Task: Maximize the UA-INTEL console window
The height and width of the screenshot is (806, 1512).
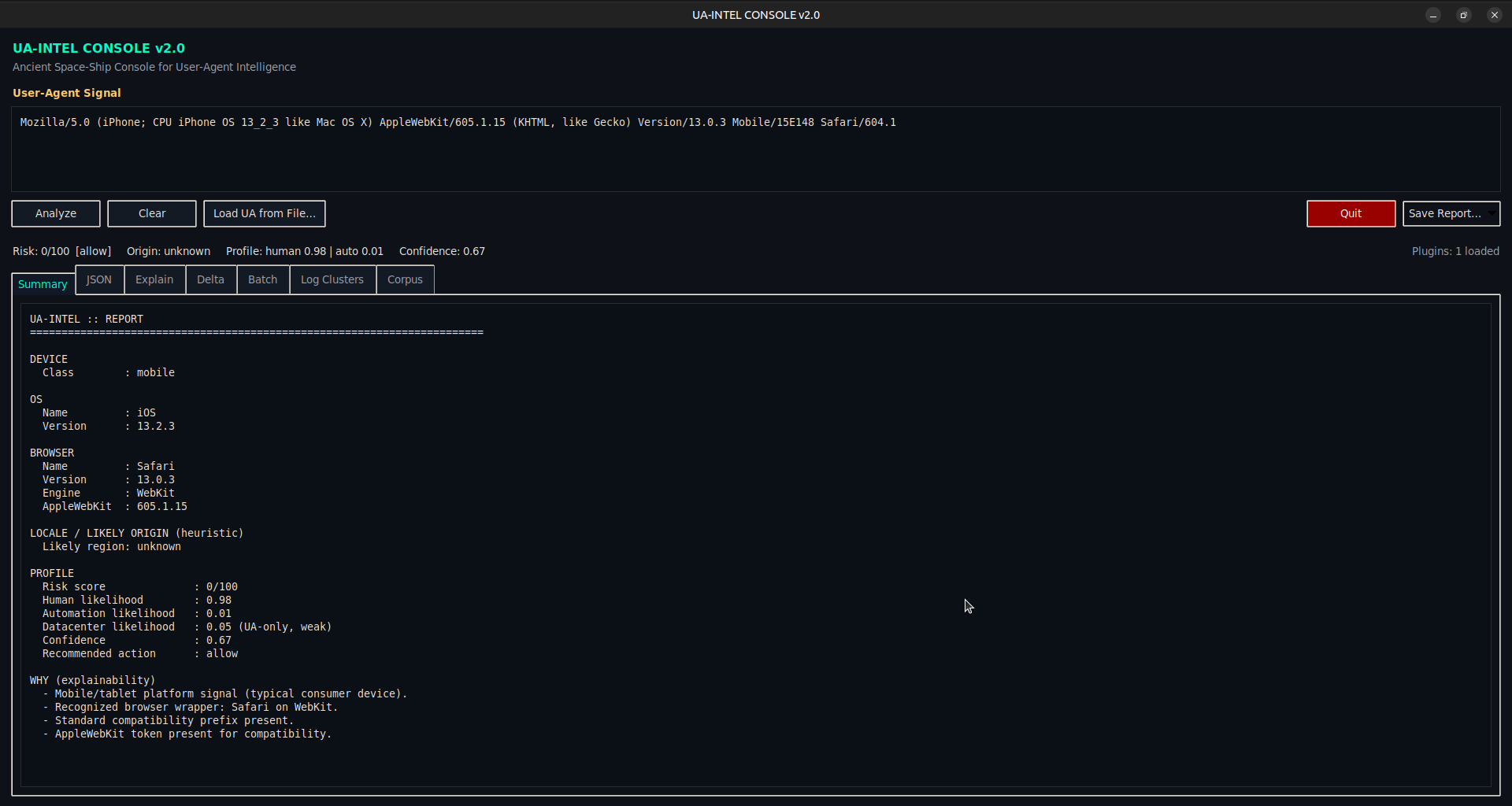Action: click(x=1463, y=15)
